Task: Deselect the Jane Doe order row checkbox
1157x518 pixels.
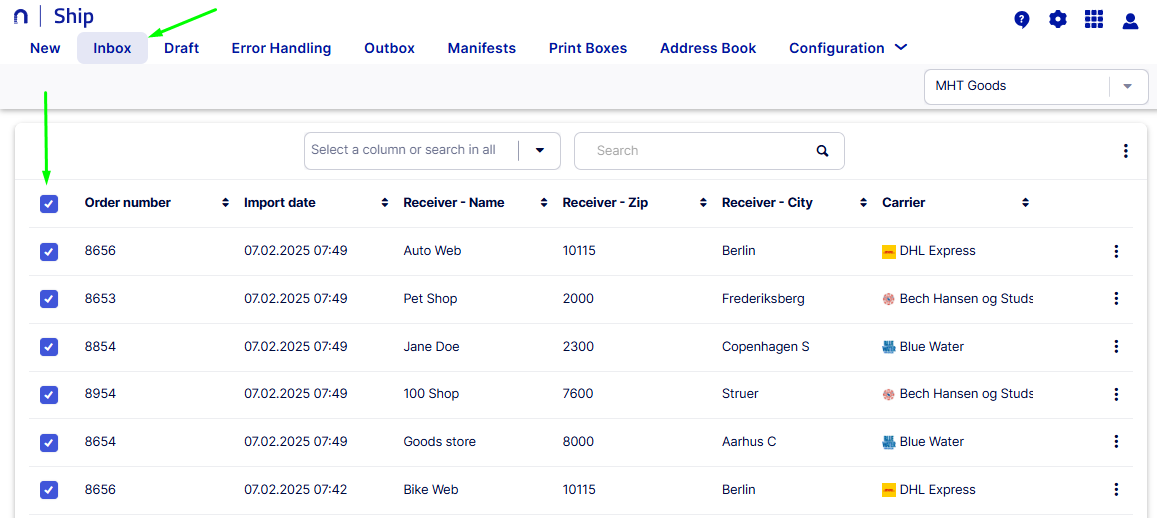Action: [x=49, y=347]
